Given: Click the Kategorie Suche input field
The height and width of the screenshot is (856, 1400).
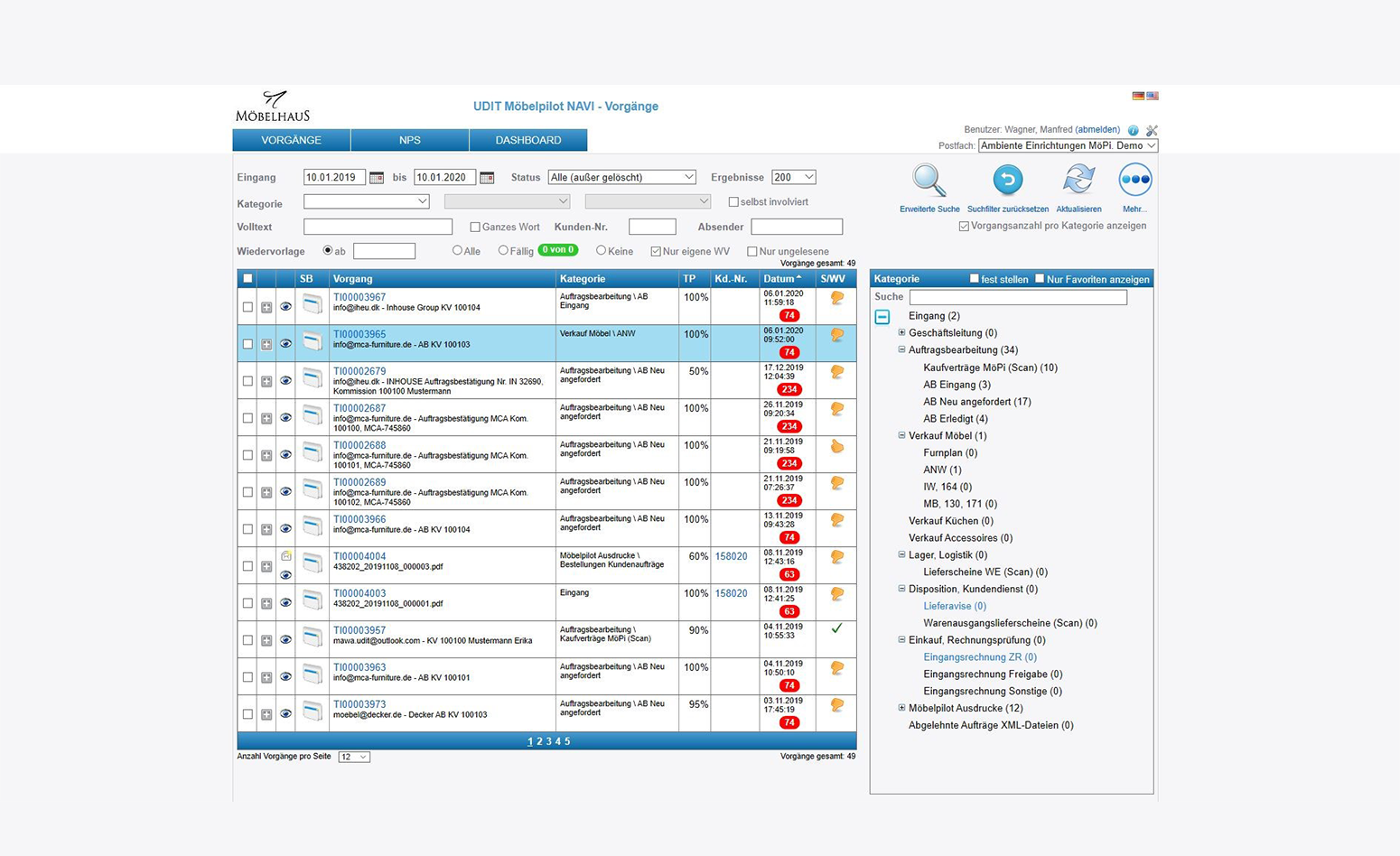Looking at the screenshot, I should tap(1018, 297).
